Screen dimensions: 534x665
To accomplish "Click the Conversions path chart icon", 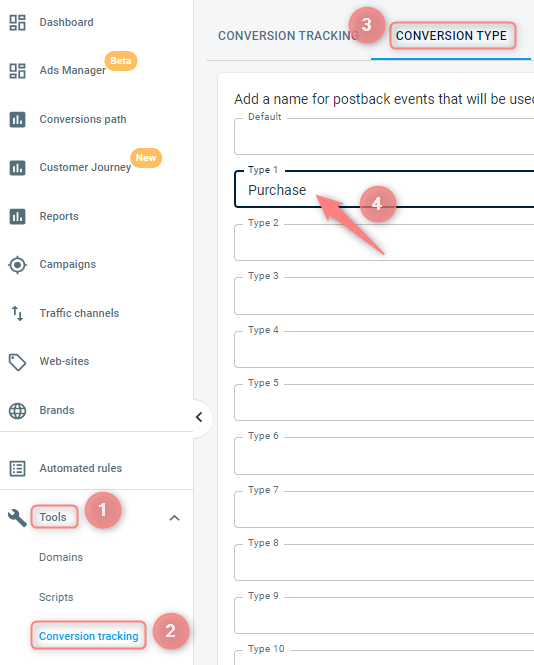I will (17, 120).
